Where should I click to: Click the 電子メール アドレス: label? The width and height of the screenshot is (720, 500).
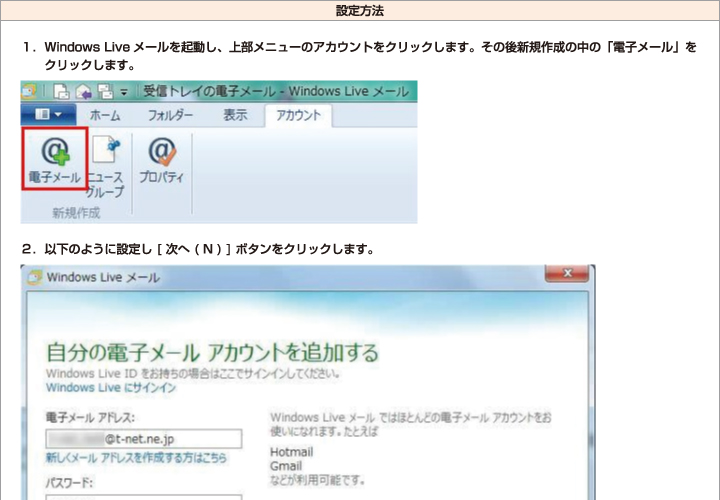click(x=90, y=417)
